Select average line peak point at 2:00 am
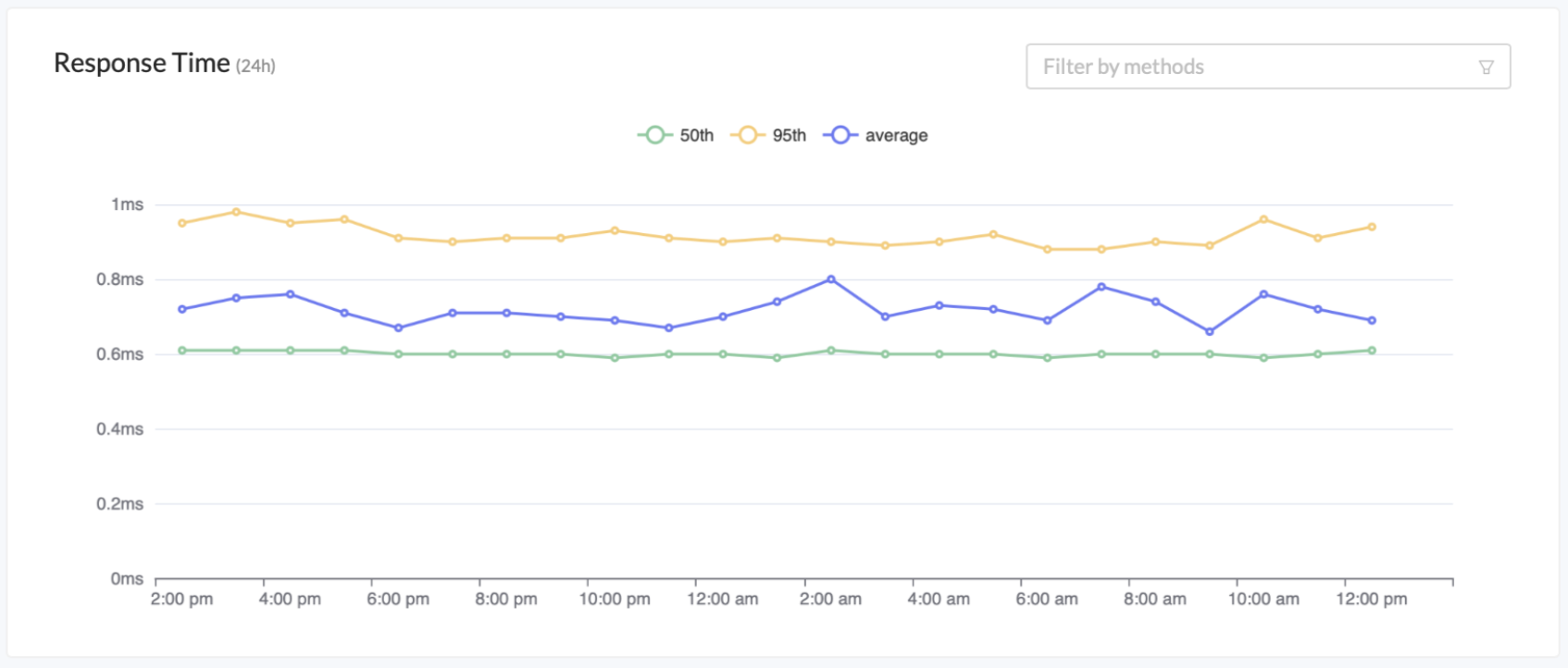Viewport: 1568px width, 668px height. (830, 279)
